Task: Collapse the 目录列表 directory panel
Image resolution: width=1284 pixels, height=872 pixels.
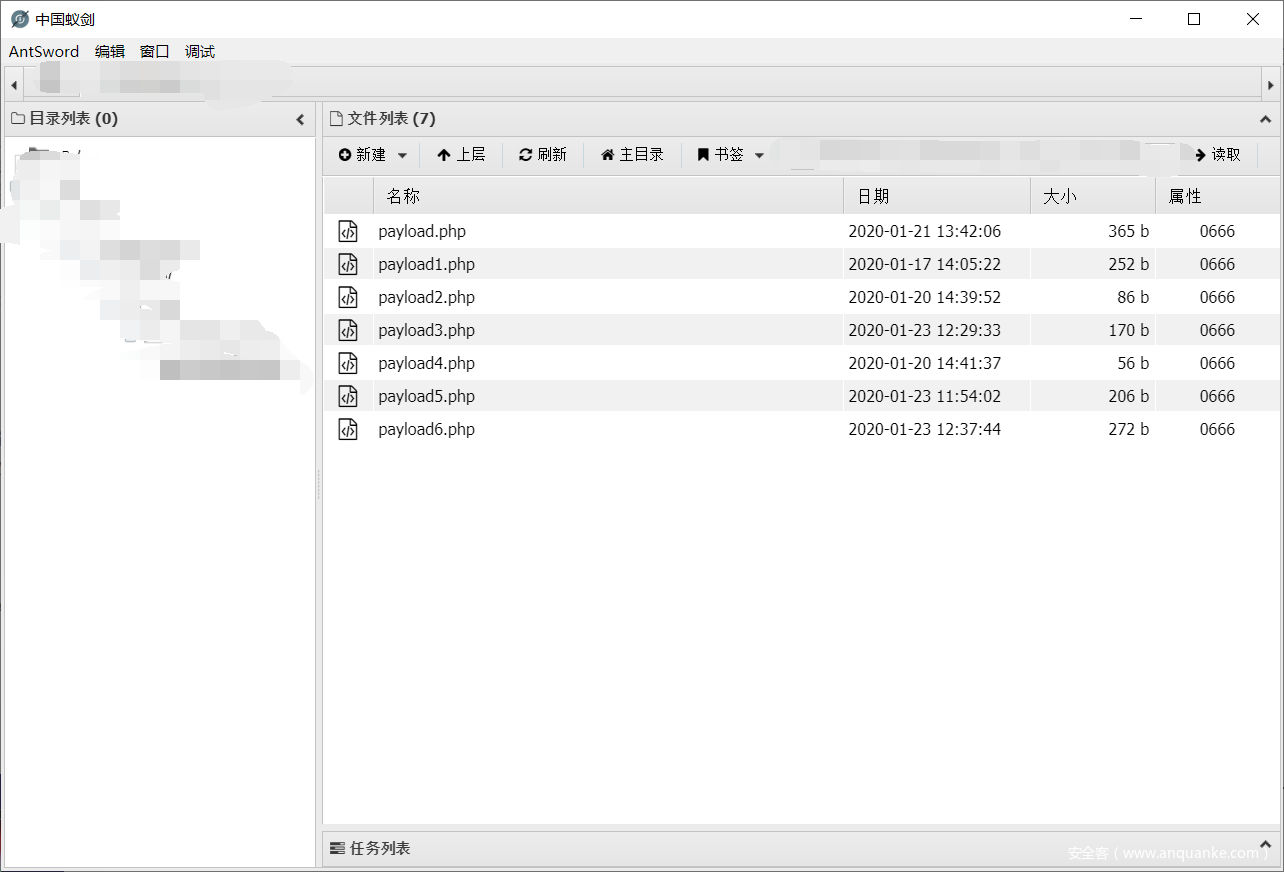Action: (x=300, y=119)
